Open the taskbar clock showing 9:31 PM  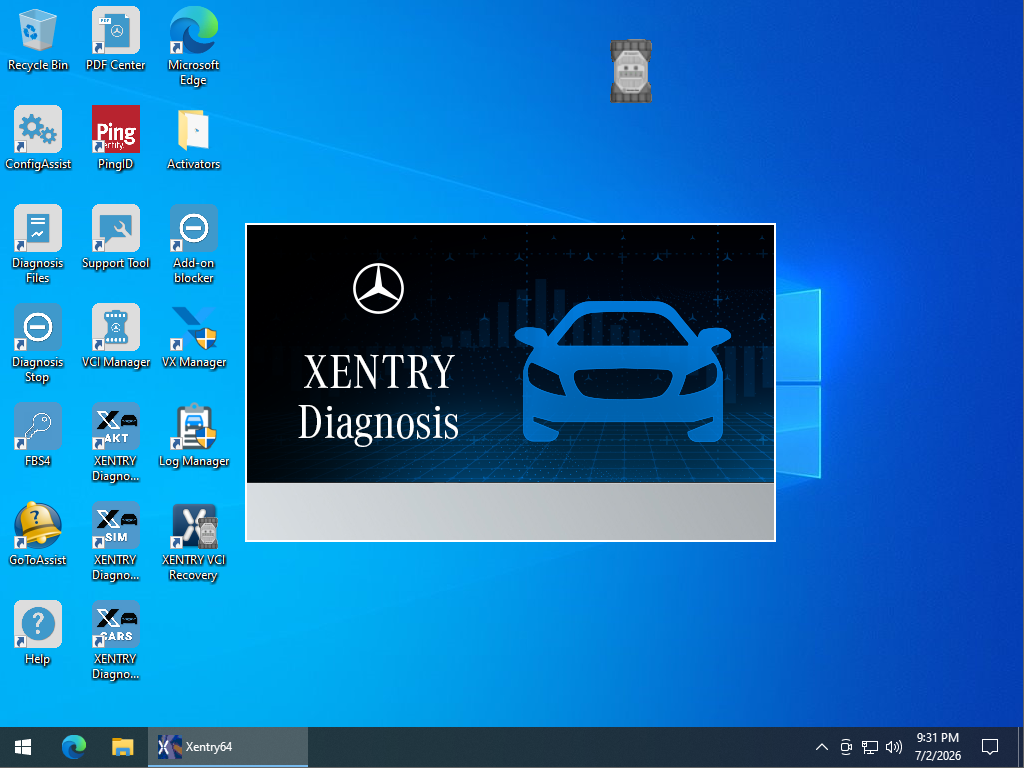point(938,747)
